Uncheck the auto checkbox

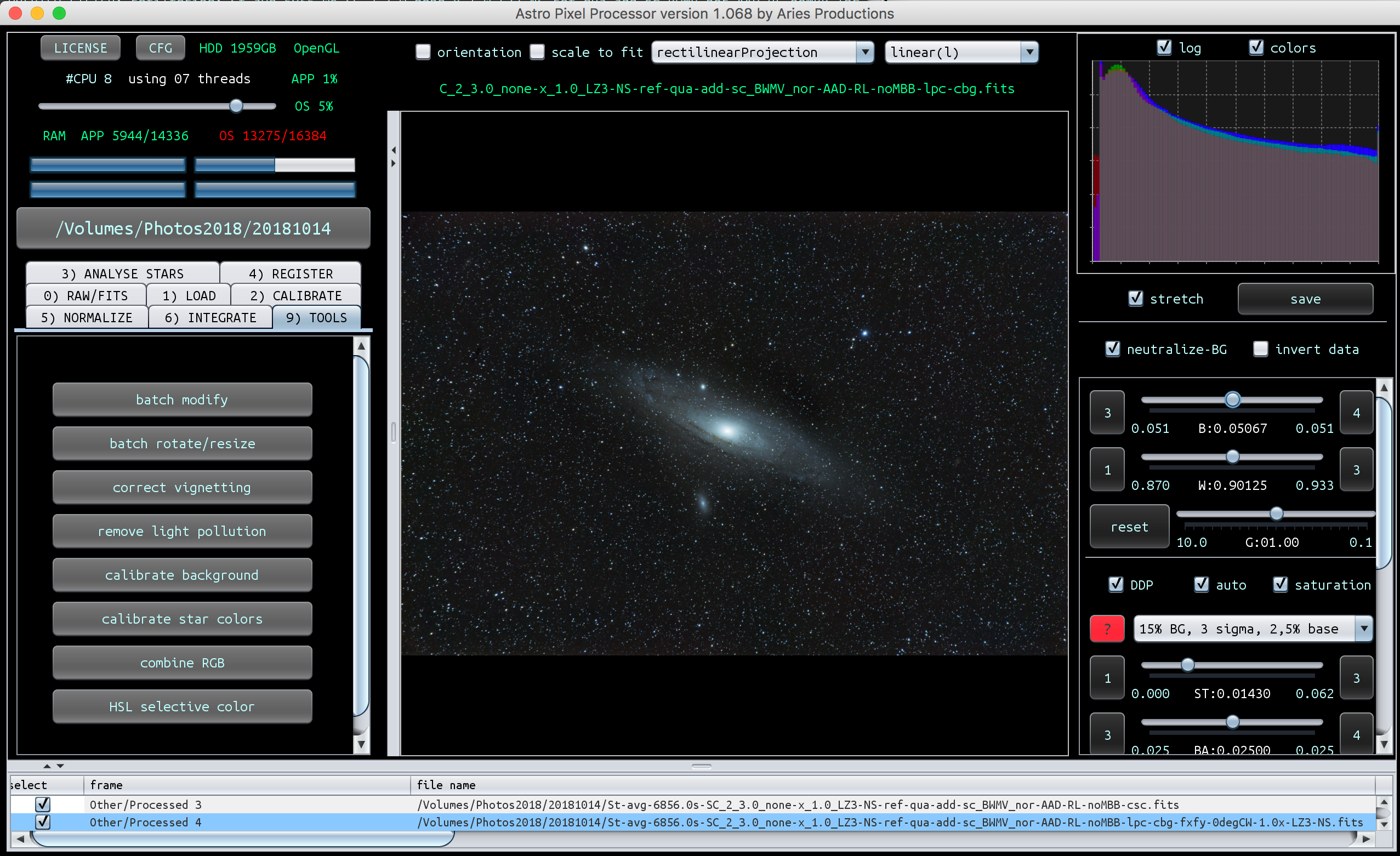[x=1201, y=584]
